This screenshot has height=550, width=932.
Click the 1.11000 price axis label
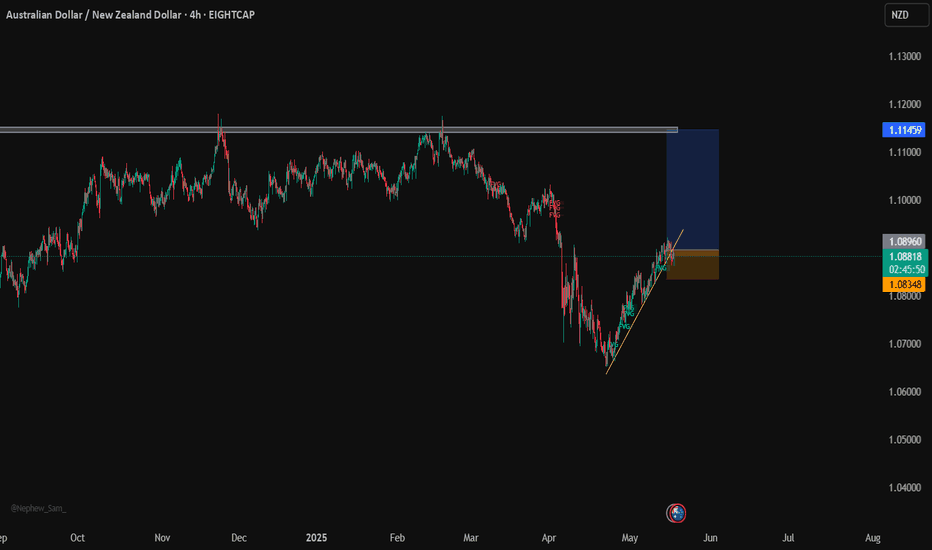pyautogui.click(x=905, y=152)
